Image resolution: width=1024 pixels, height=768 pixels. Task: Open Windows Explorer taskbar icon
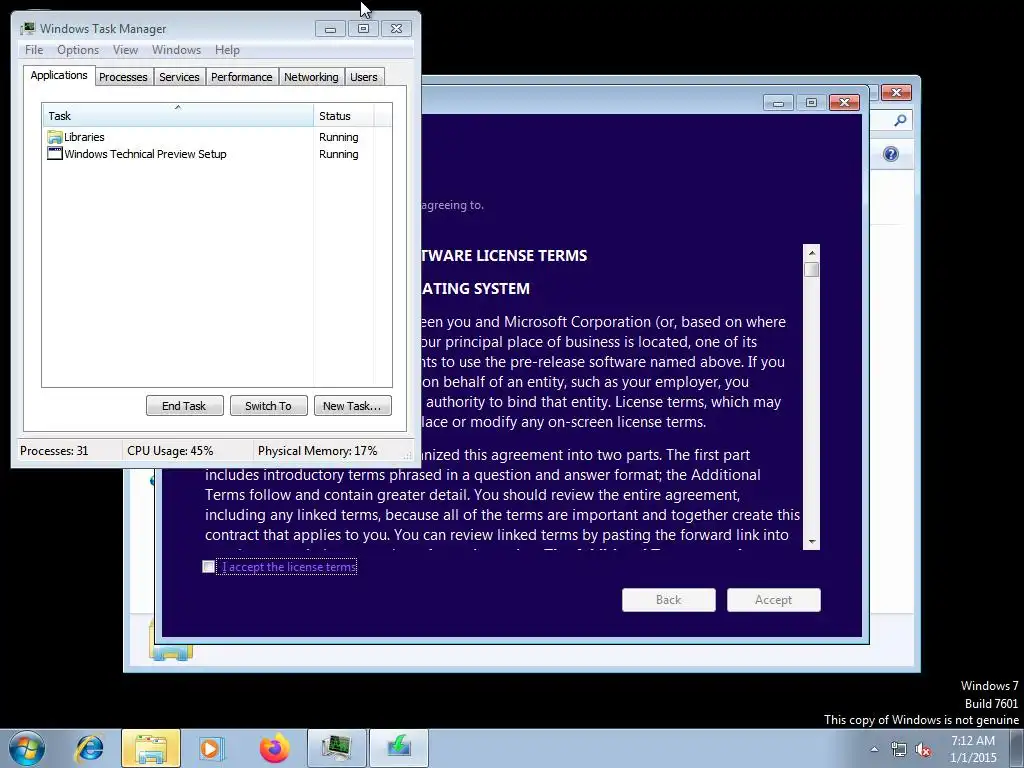coord(151,748)
